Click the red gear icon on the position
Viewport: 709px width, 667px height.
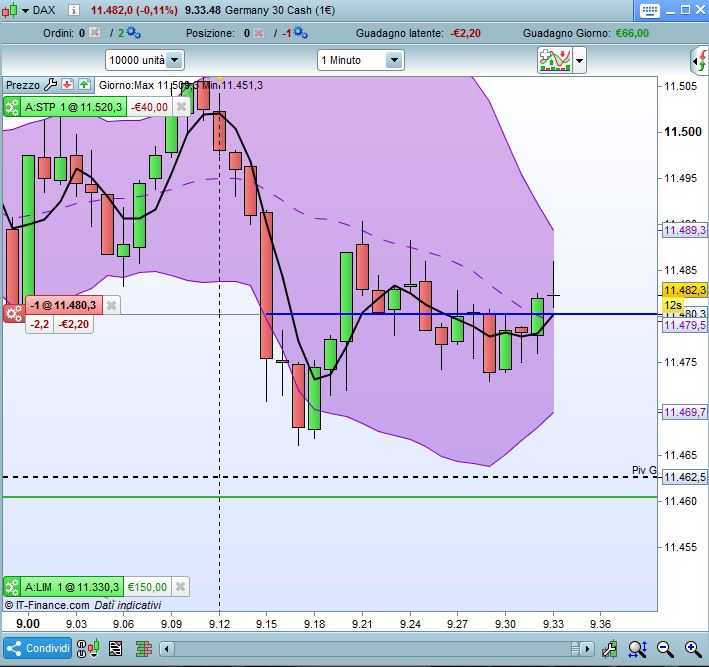click(14, 313)
